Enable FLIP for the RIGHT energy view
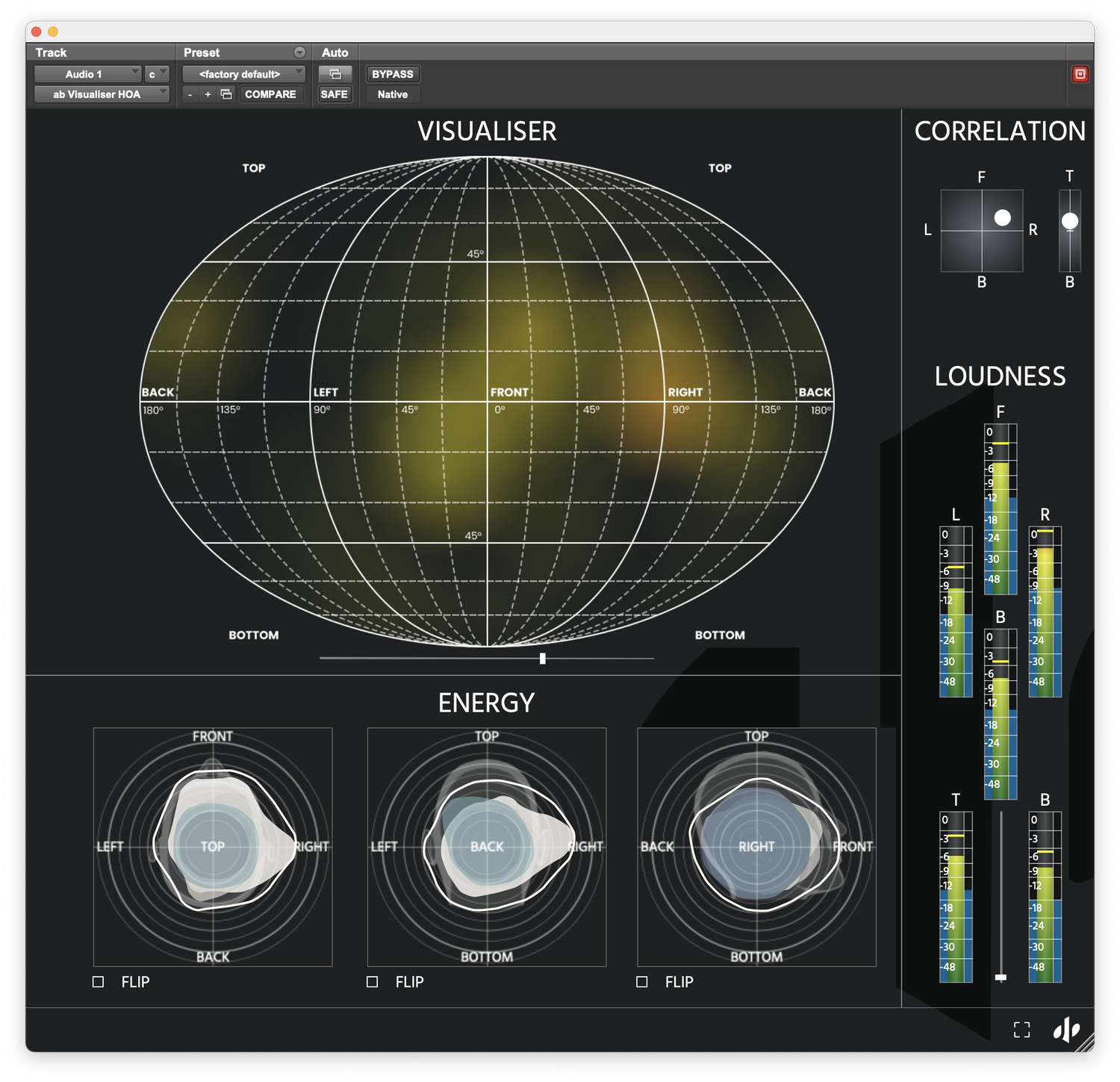 pyautogui.click(x=642, y=982)
